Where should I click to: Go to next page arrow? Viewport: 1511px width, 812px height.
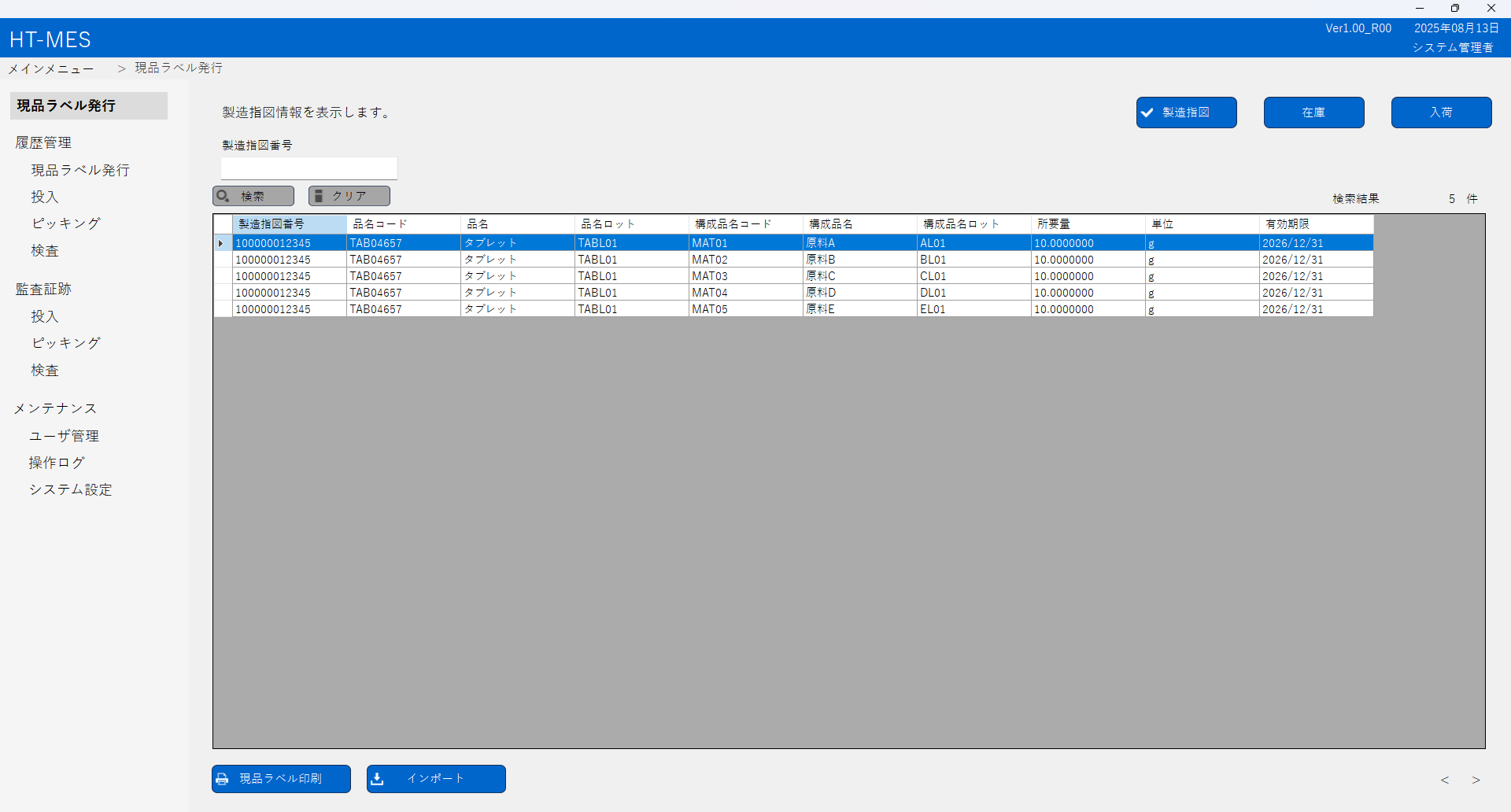click(x=1476, y=781)
